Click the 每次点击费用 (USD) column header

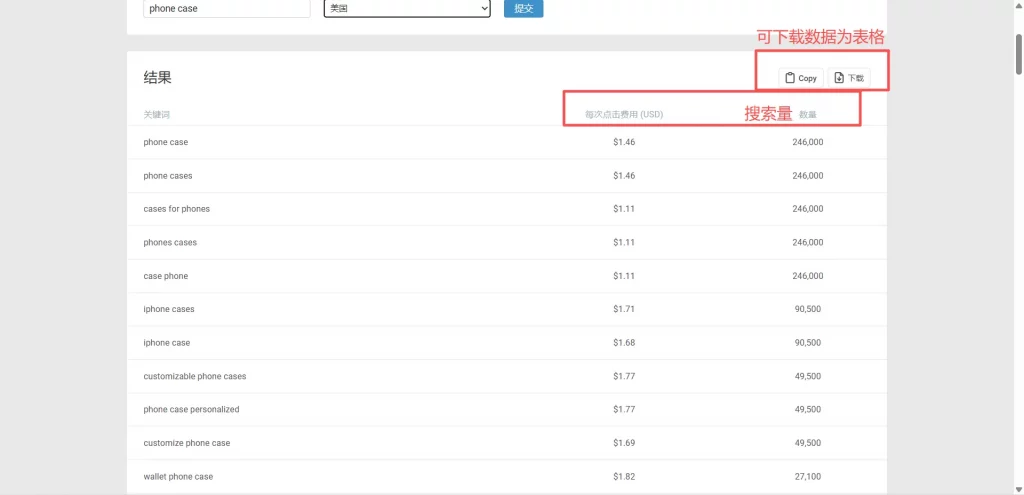click(x=624, y=115)
